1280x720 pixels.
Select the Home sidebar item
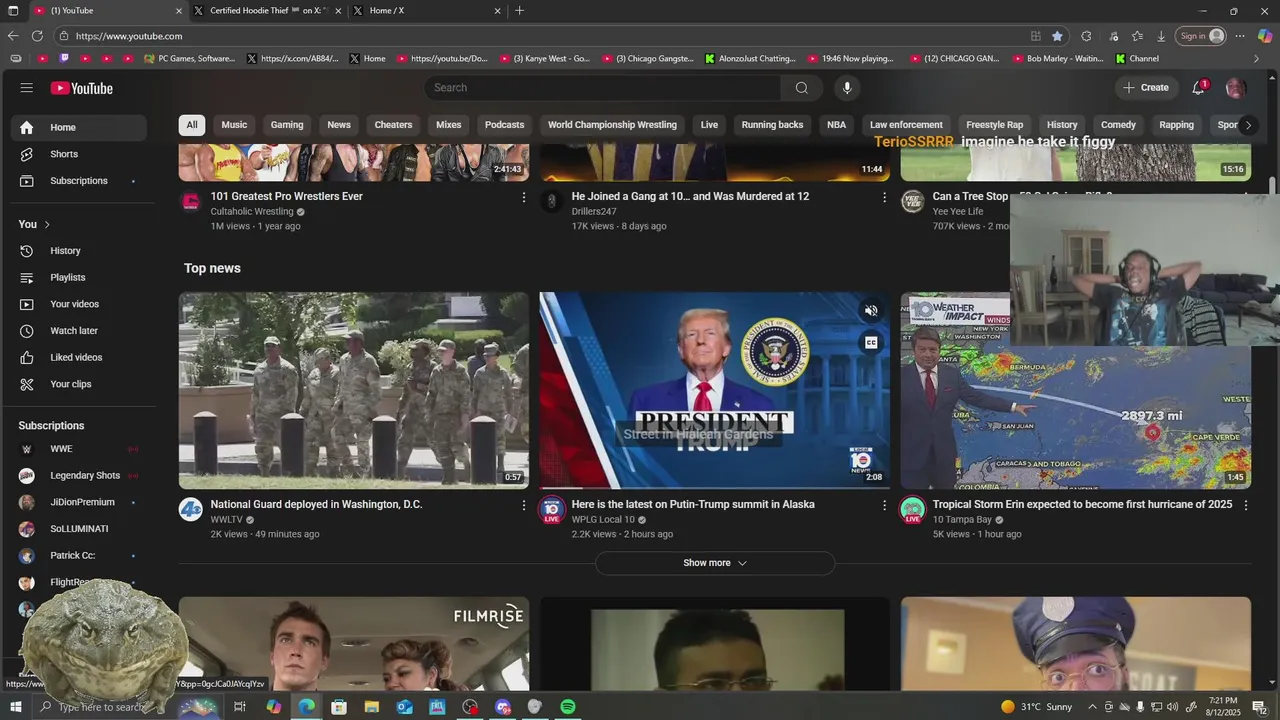point(79,127)
